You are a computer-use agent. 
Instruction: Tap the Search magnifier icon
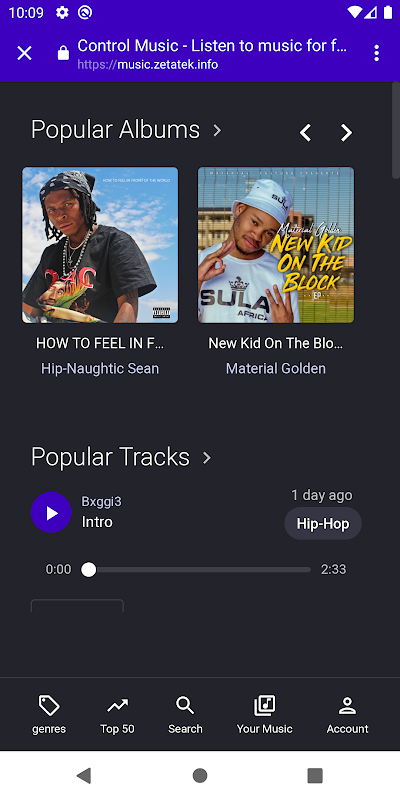(x=185, y=706)
